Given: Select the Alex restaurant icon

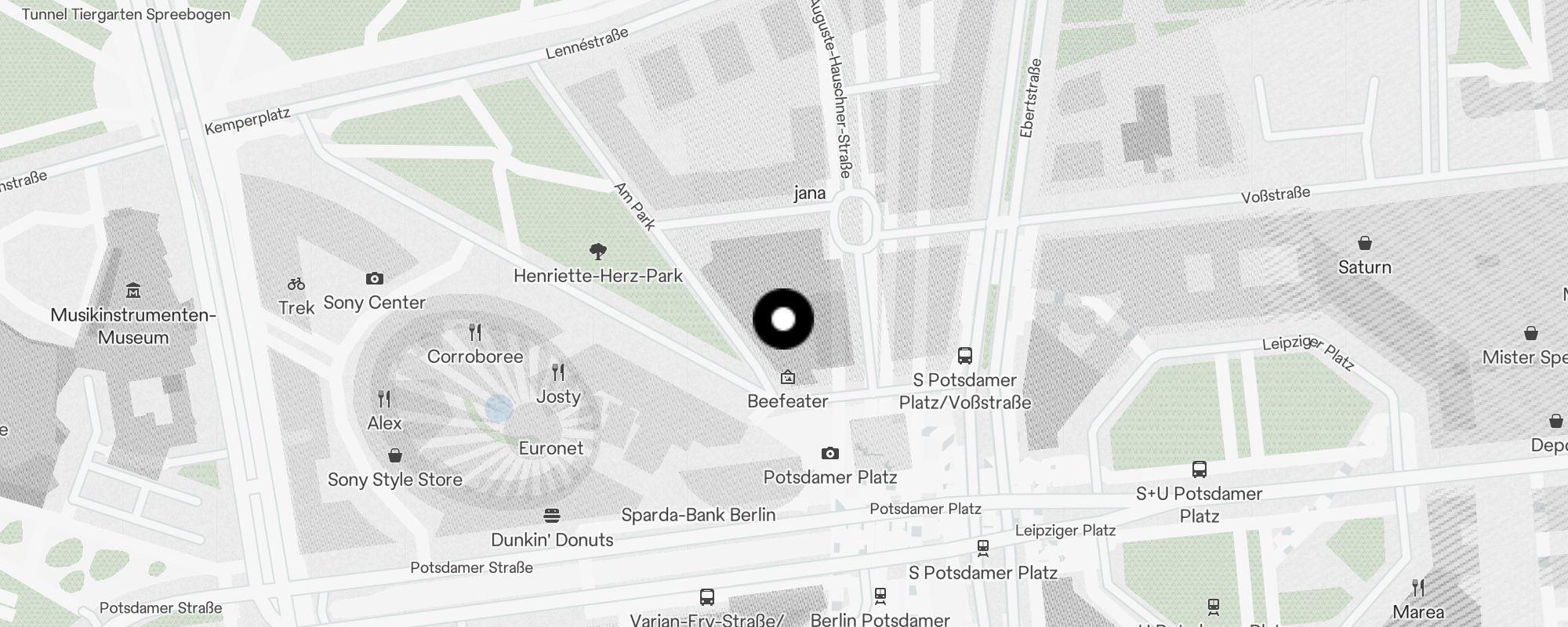Looking at the screenshot, I should click(384, 399).
